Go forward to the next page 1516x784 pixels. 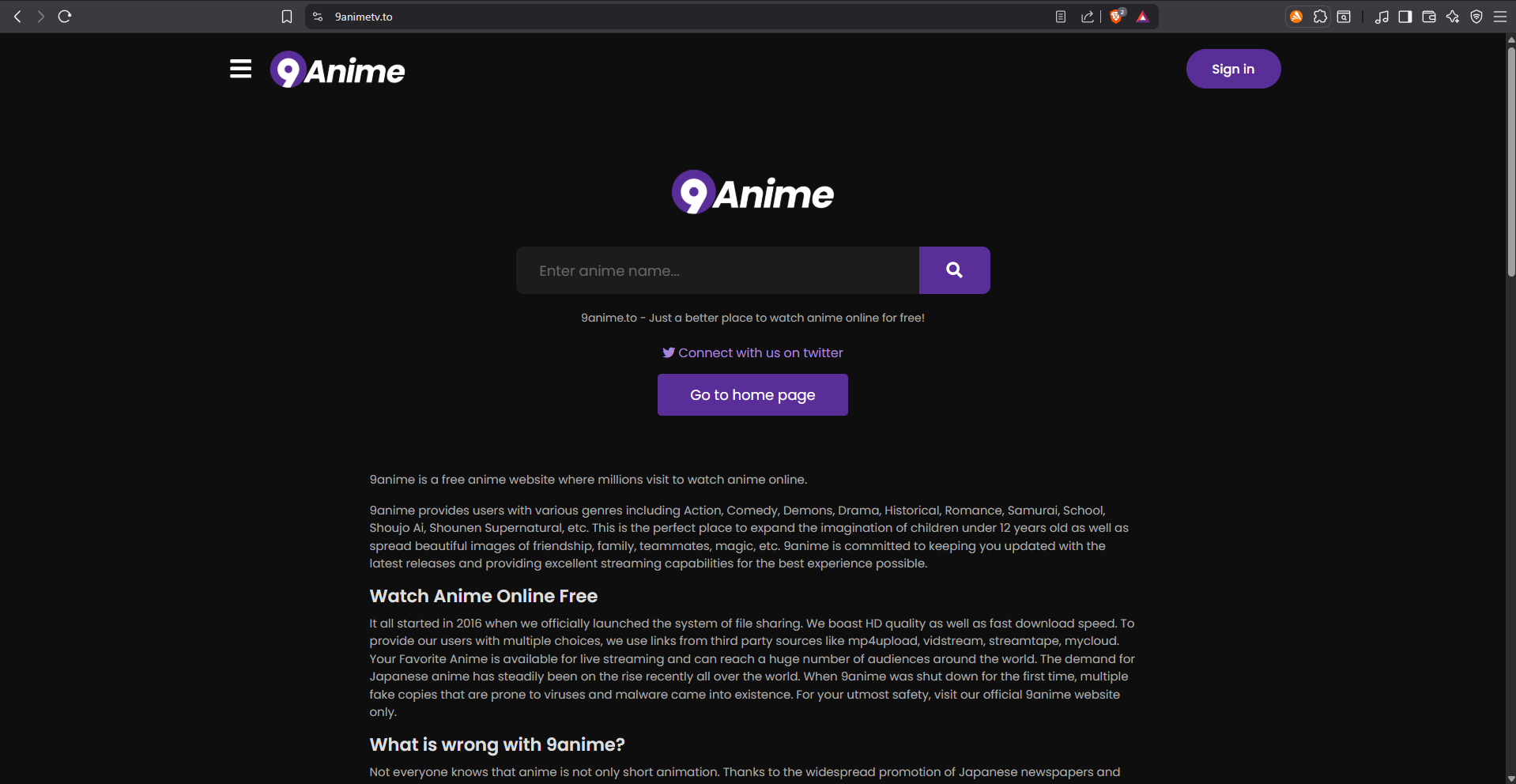40,17
